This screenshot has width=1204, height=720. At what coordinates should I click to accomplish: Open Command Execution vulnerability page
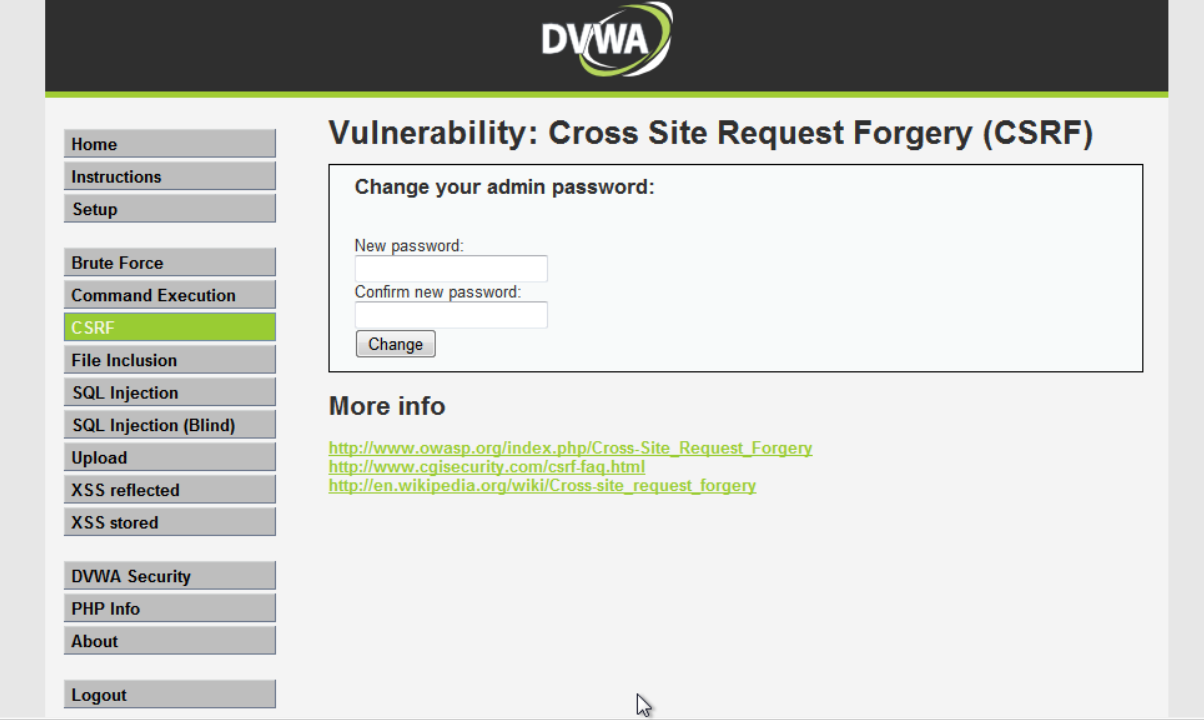coord(169,295)
